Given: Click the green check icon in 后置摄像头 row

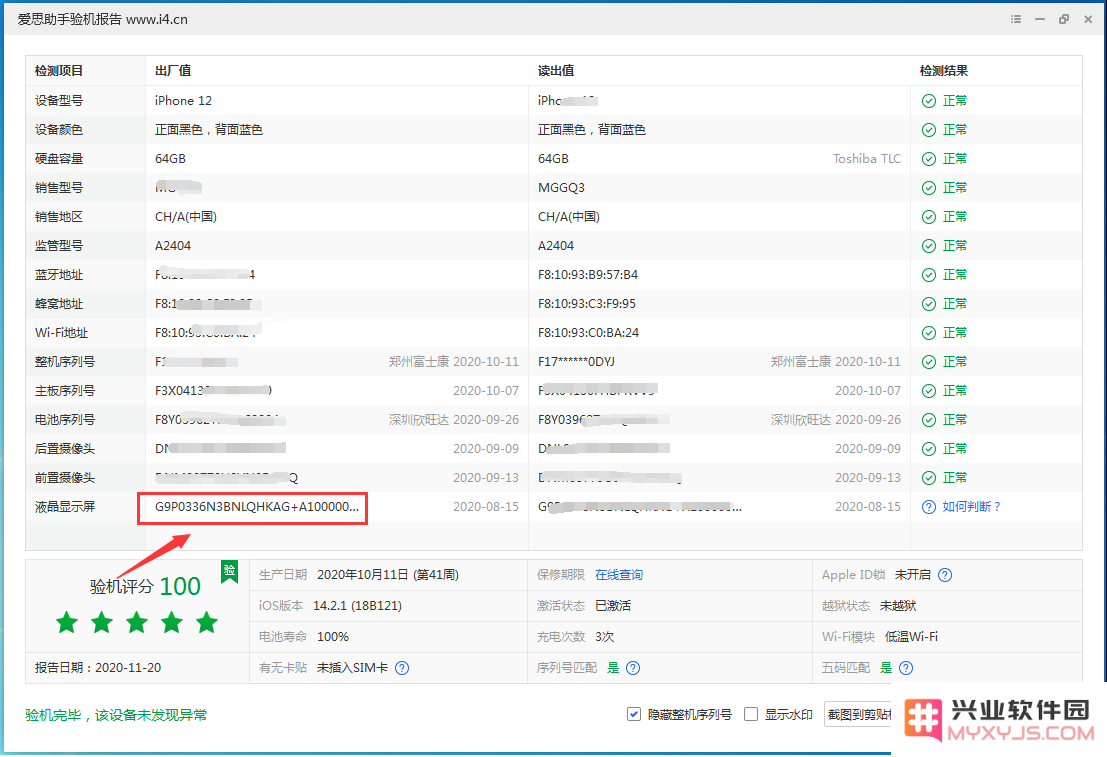Looking at the screenshot, I should click(x=929, y=448).
